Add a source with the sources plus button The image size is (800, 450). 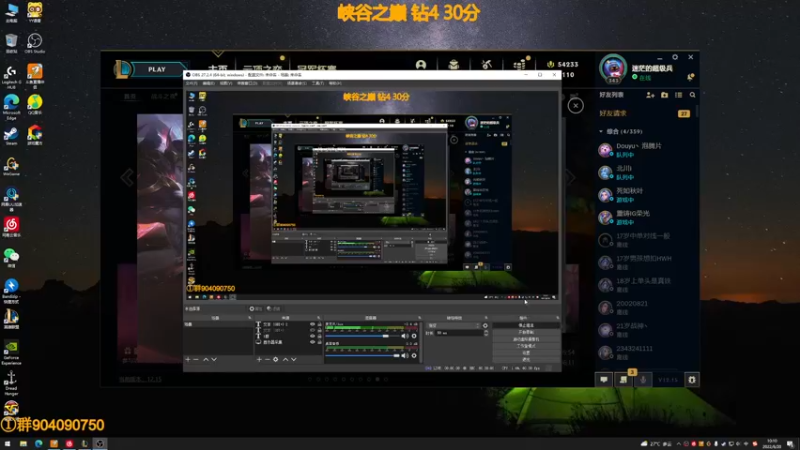click(259, 360)
